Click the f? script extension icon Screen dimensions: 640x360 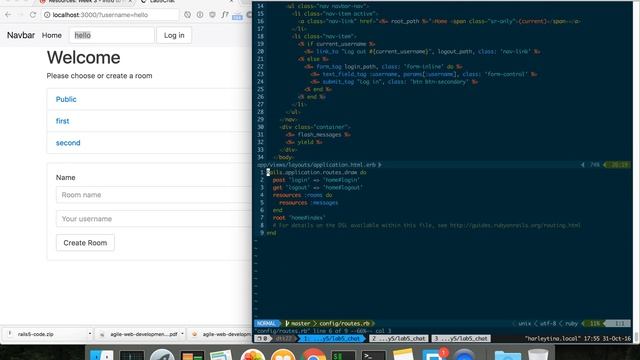tap(225, 15)
